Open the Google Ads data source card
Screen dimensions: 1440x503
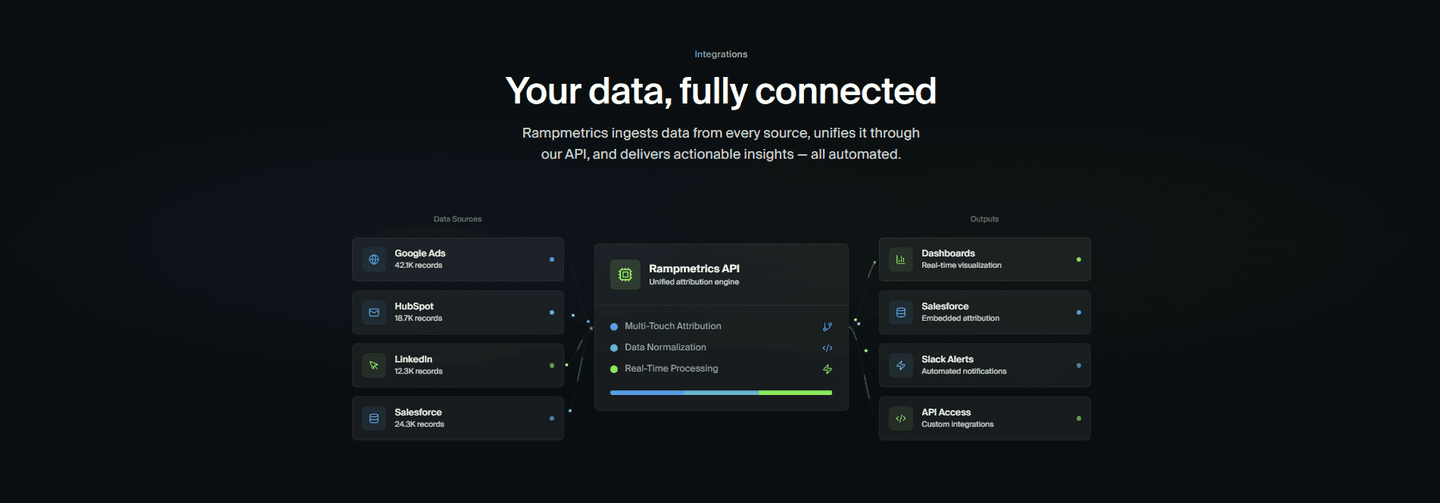click(458, 259)
